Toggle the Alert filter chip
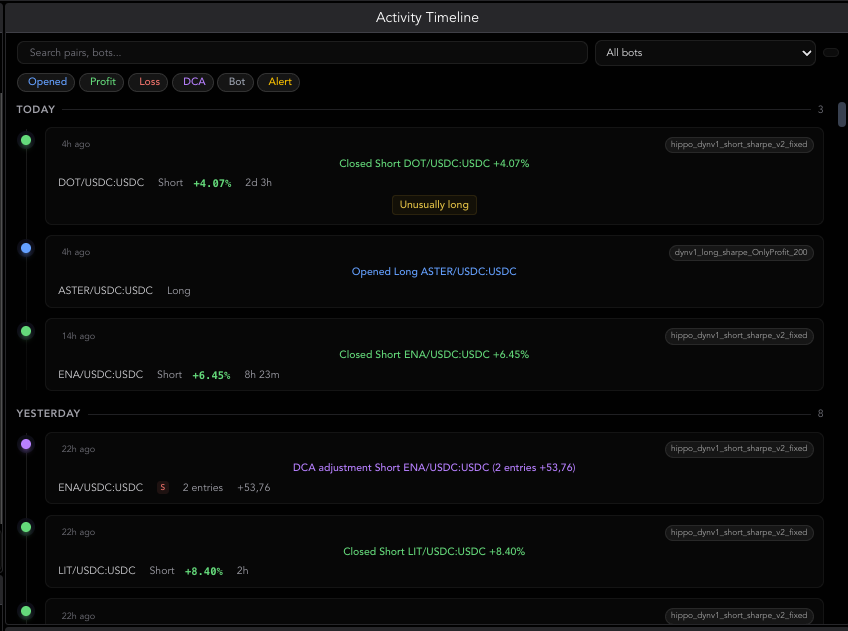The height and width of the screenshot is (631, 848). pos(279,82)
